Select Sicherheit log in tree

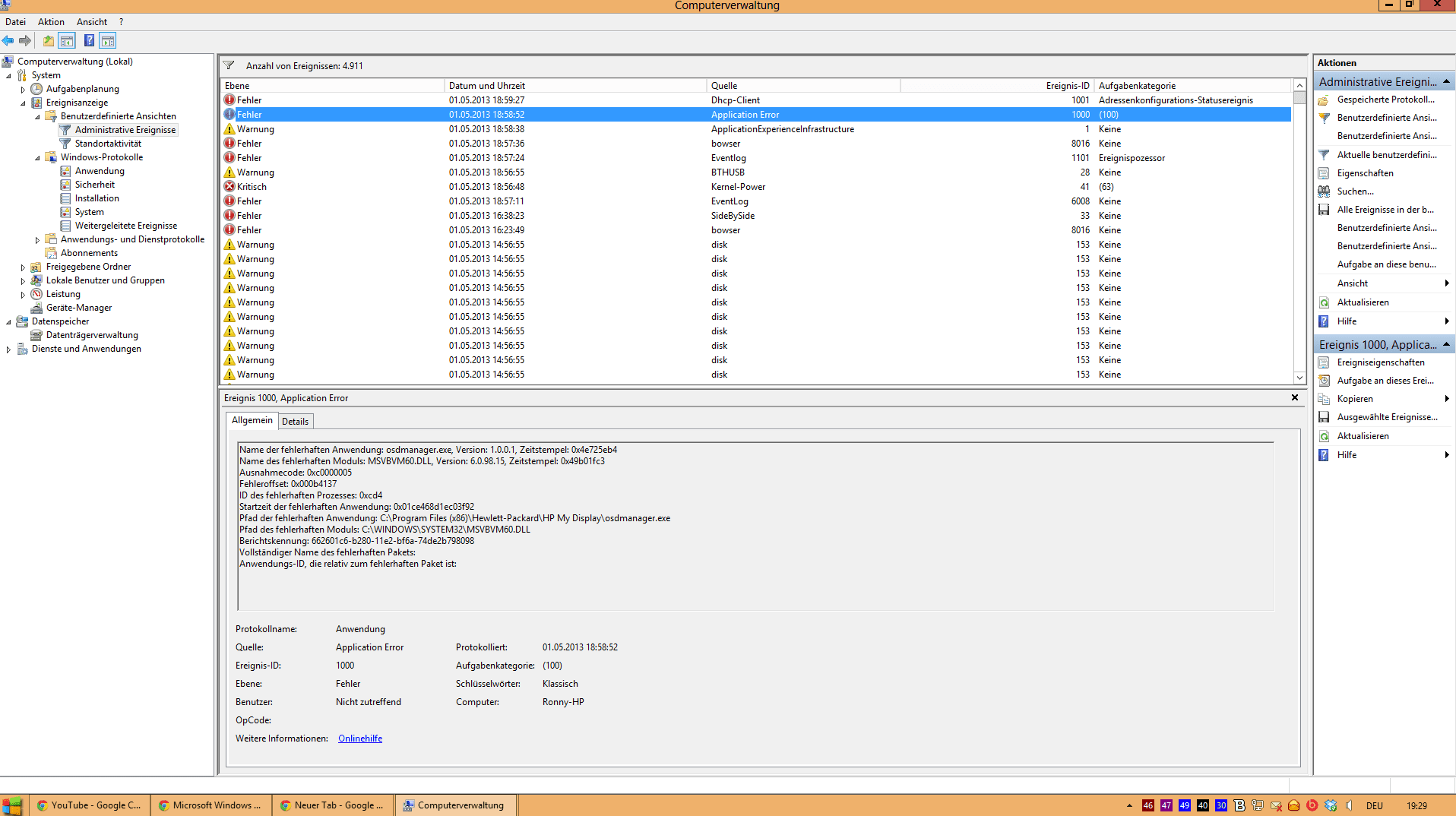pyautogui.click(x=95, y=185)
